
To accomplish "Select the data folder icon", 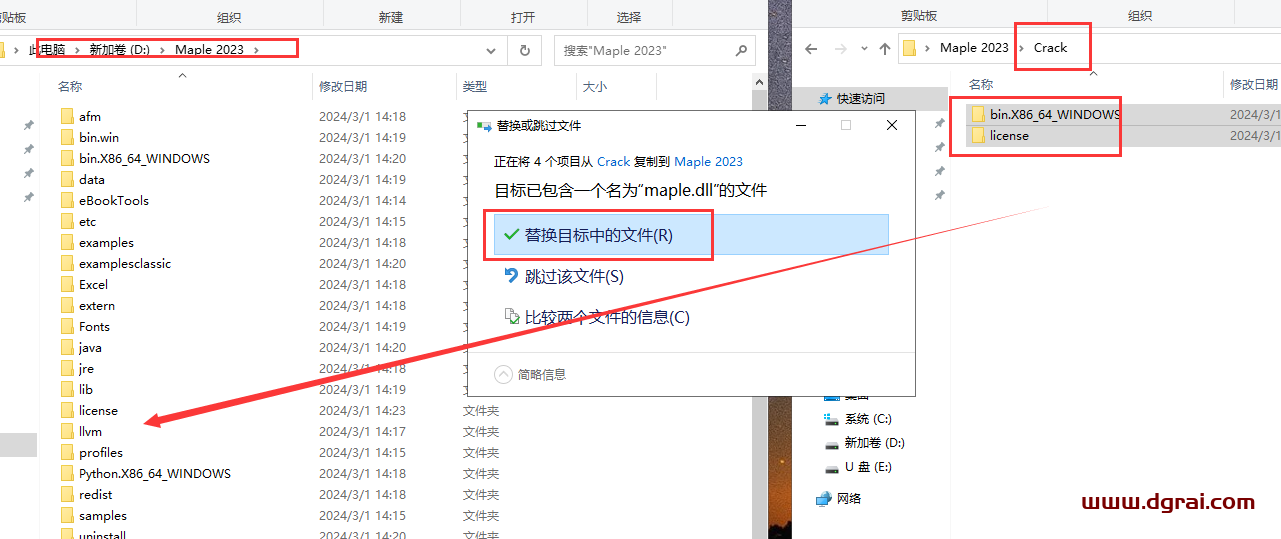I will click(67, 179).
